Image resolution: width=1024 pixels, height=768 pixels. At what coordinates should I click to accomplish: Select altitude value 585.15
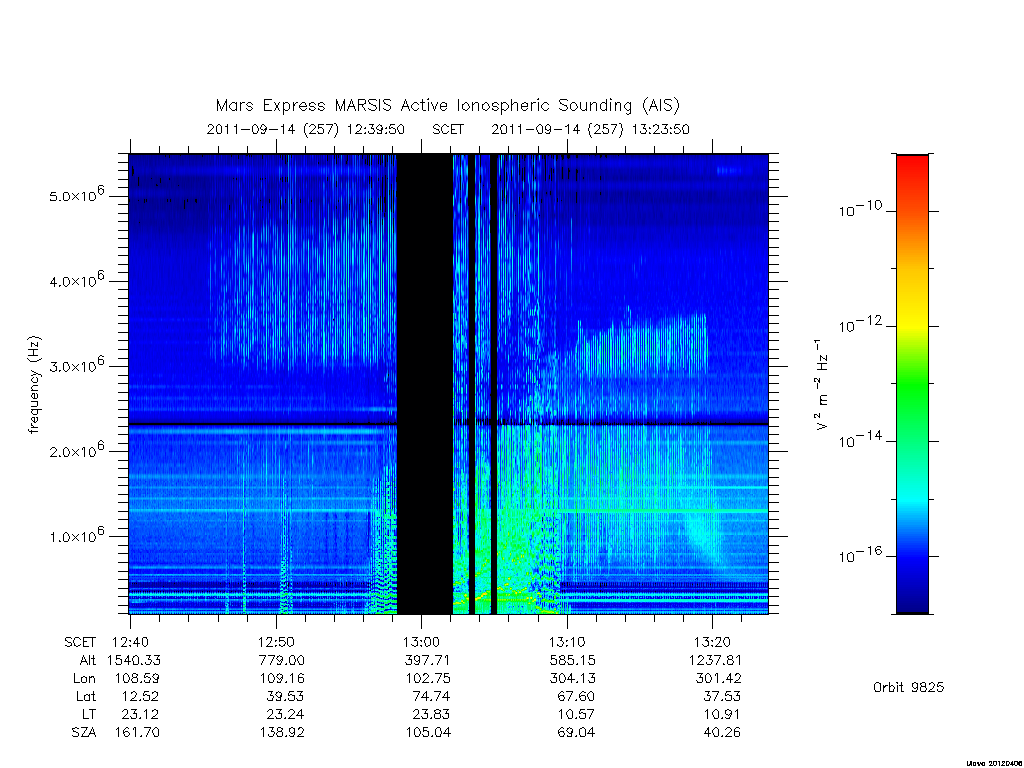(x=573, y=660)
